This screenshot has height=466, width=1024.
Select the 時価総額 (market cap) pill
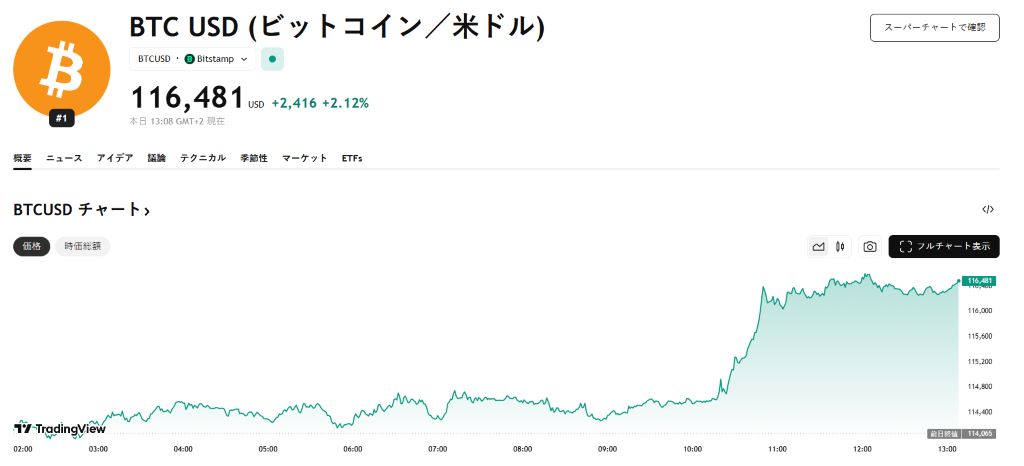coord(83,246)
